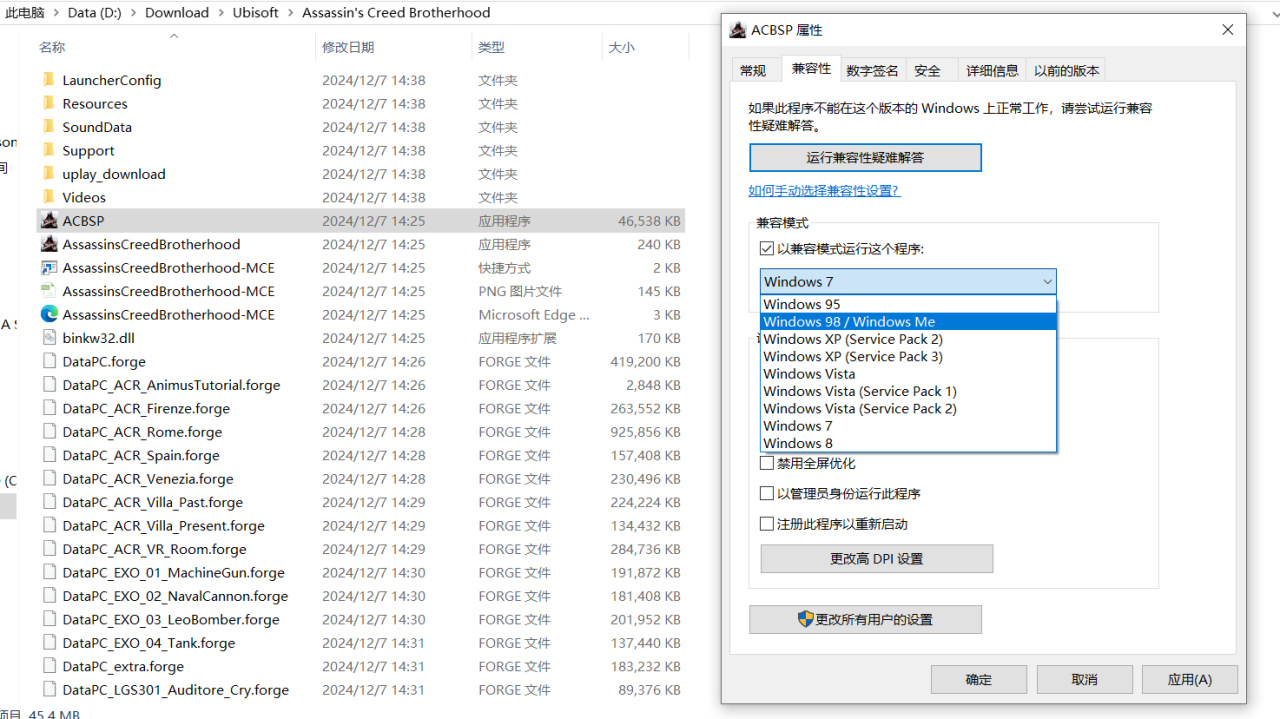Viewport: 1280px width, 719px height.
Task: Click the DataPC_ACR_AnimusTutorial.forge file icon
Action: 48,385
